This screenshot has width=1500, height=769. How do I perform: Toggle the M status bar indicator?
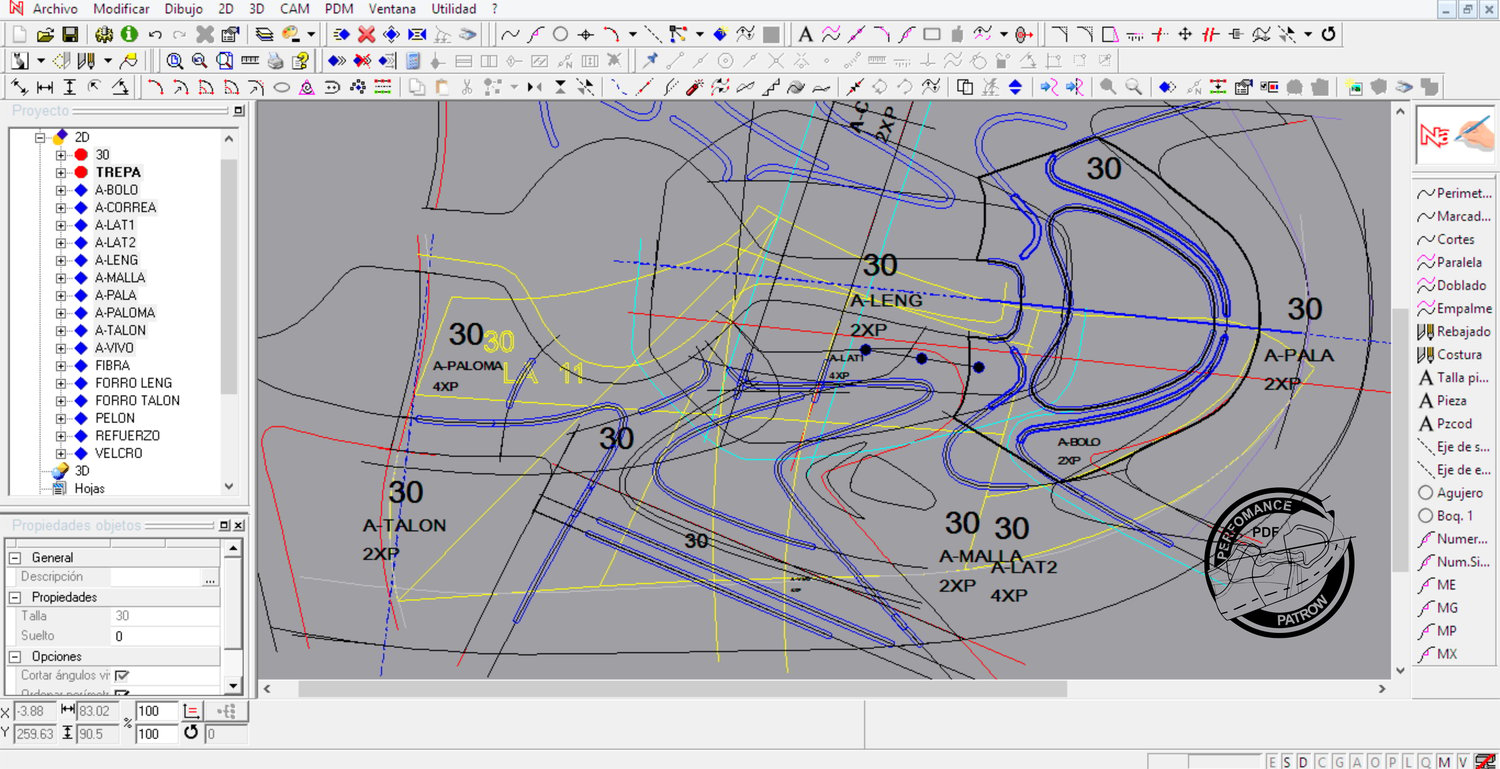click(1444, 762)
